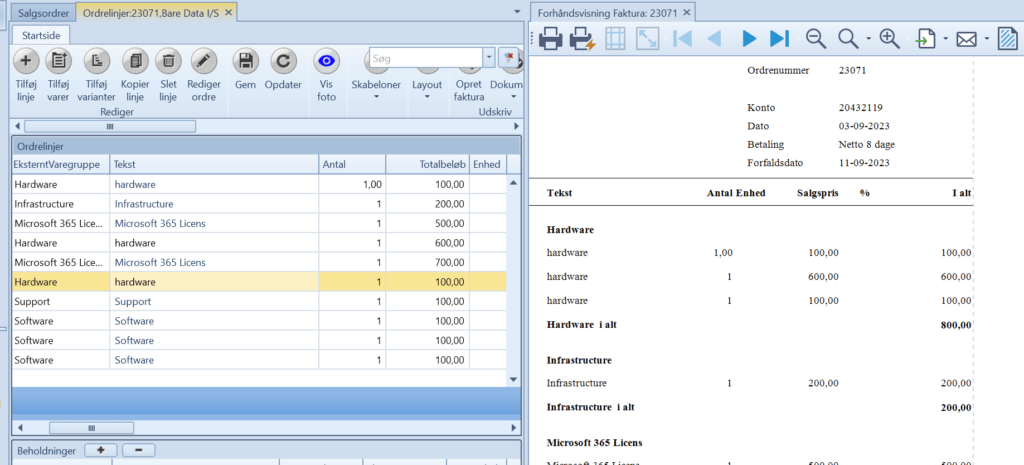Open the Søg search box dropdown arrow
The height and width of the screenshot is (465, 1024).
click(489, 58)
